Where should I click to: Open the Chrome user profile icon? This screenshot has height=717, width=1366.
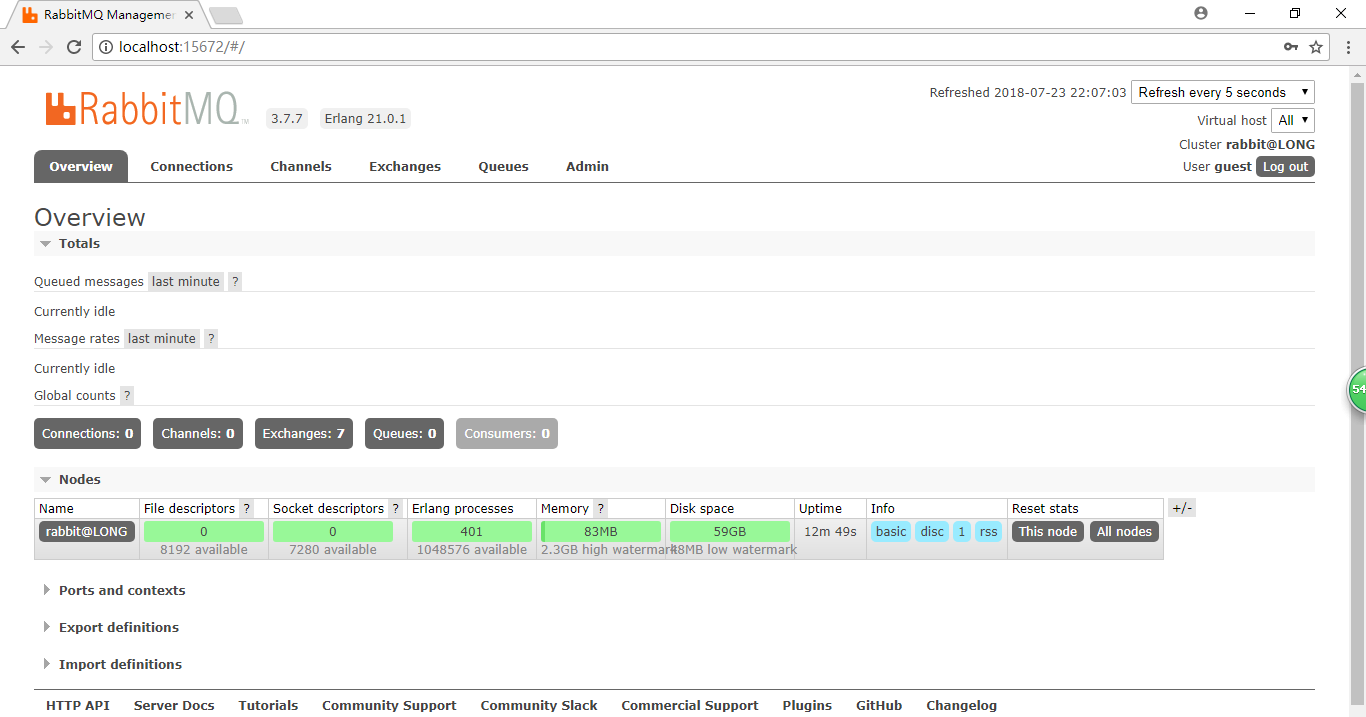1201,13
